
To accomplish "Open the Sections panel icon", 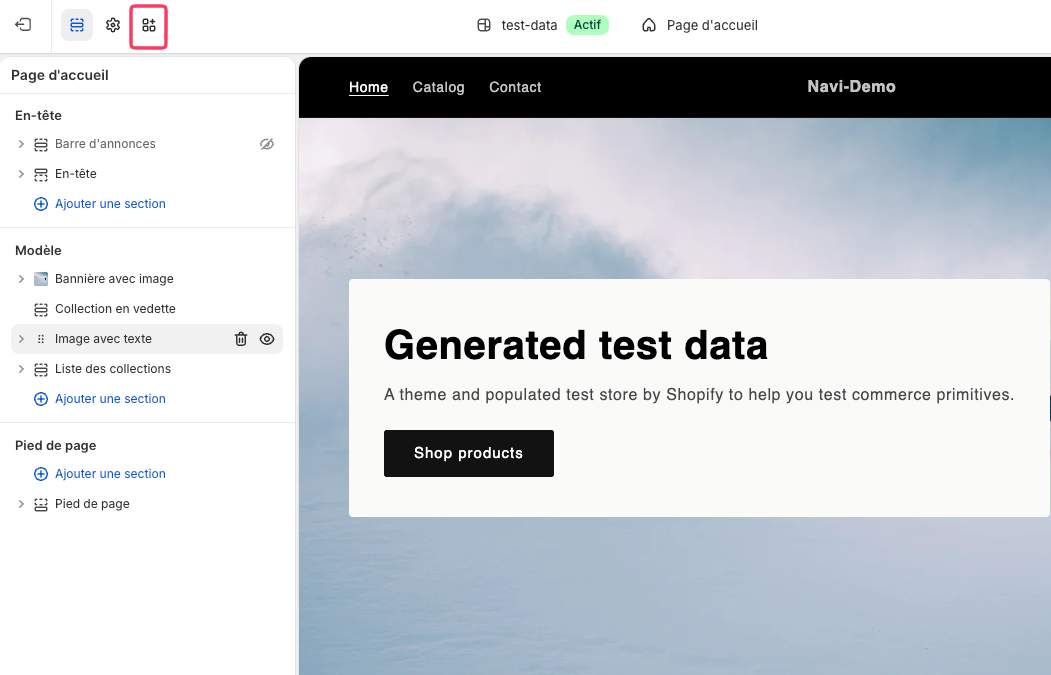I will tap(77, 25).
